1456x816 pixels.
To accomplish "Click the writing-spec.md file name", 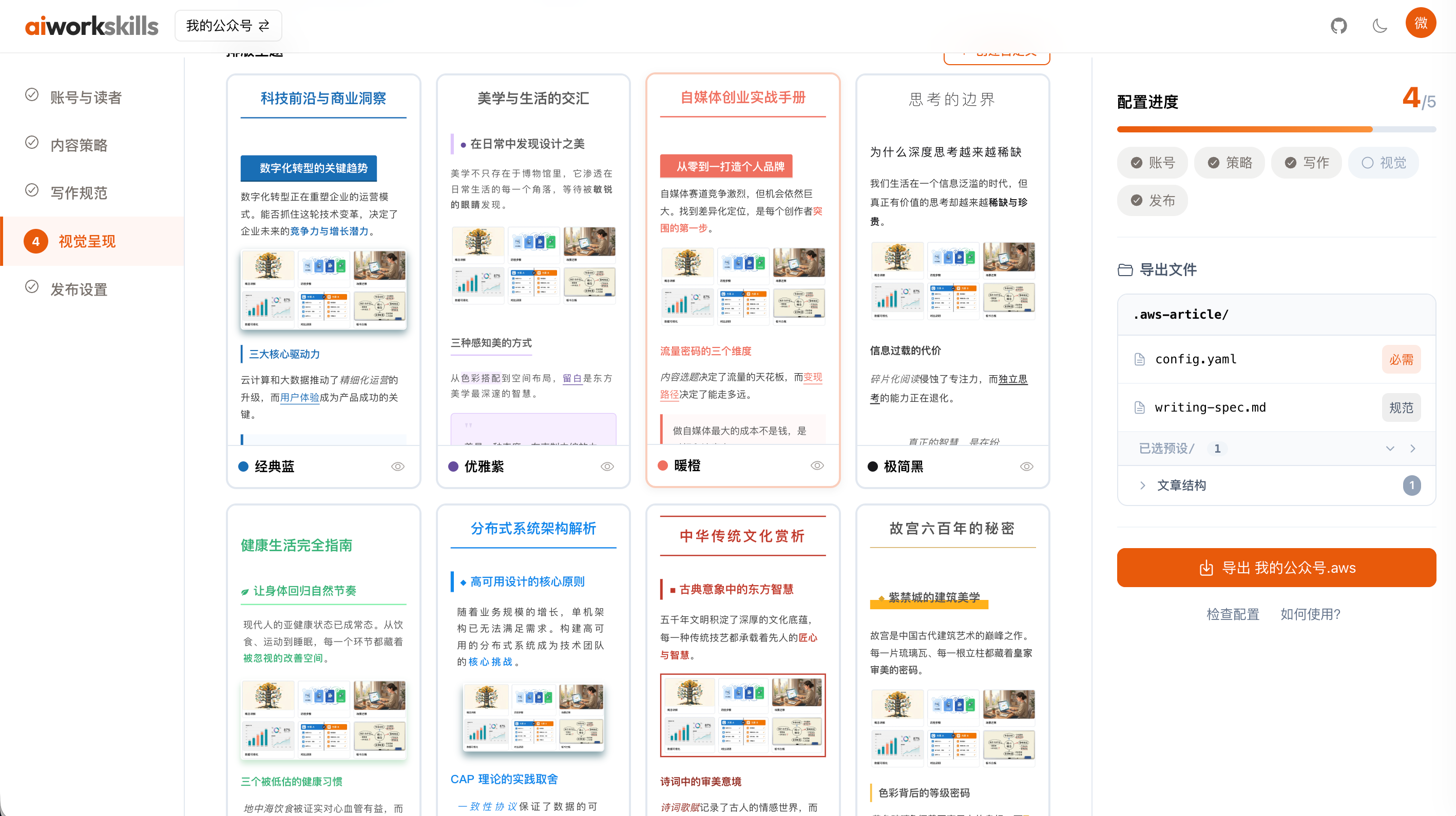I will (1210, 407).
